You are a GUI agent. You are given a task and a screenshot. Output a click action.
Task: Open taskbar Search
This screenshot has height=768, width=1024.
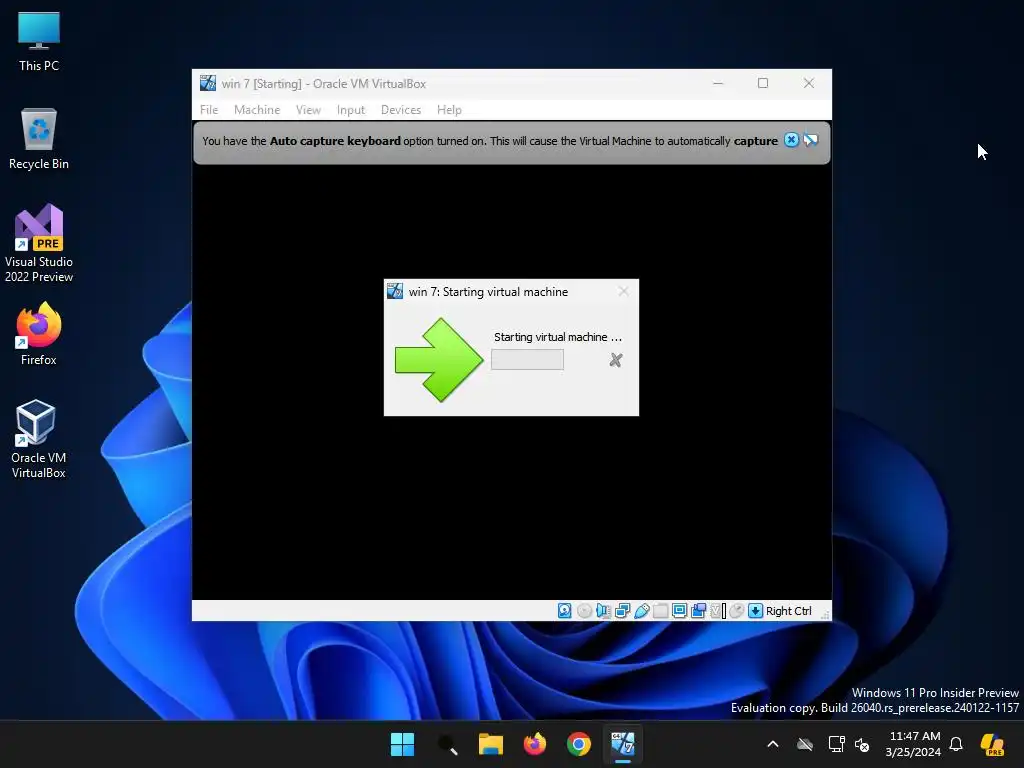tap(447, 744)
